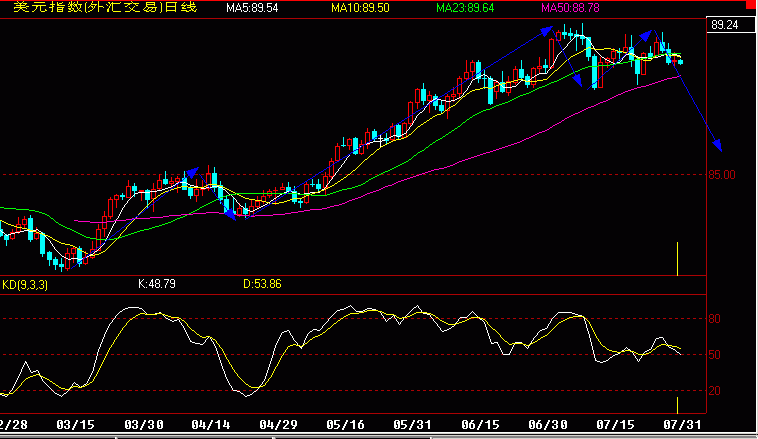Image resolution: width=758 pixels, height=439 pixels.
Task: Click the yellow vertical cursor line in price chart
Action: (677, 259)
